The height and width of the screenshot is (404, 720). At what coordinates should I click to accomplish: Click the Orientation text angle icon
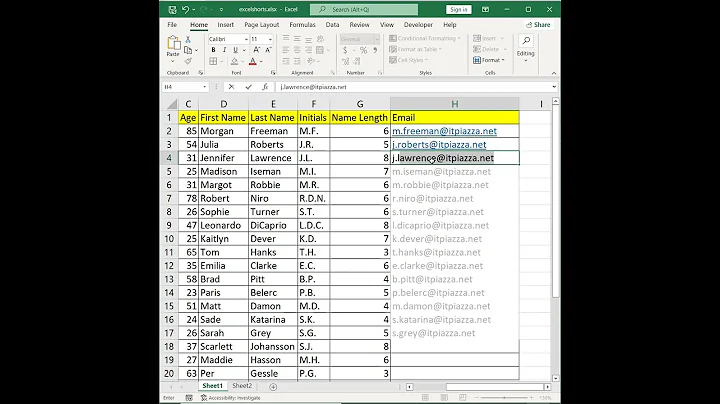(311, 61)
